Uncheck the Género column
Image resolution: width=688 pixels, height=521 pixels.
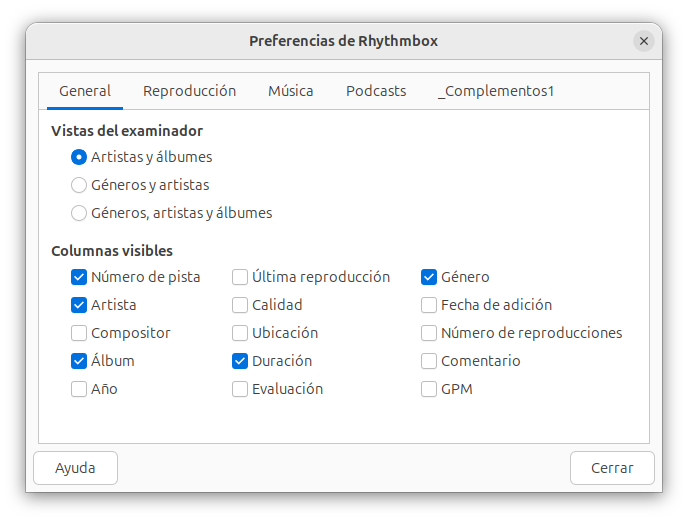point(429,277)
